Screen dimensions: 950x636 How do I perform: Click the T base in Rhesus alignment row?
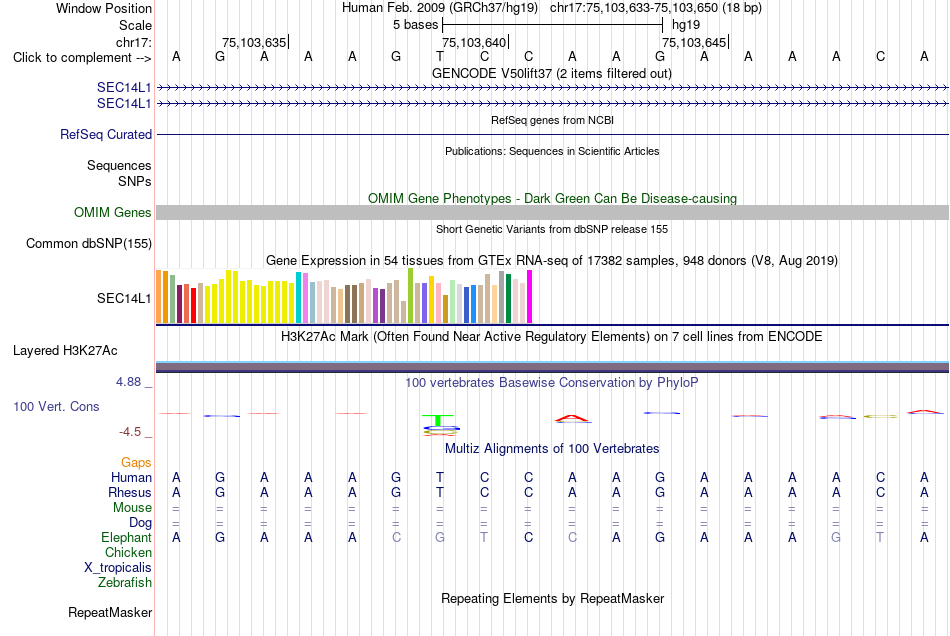(x=440, y=492)
